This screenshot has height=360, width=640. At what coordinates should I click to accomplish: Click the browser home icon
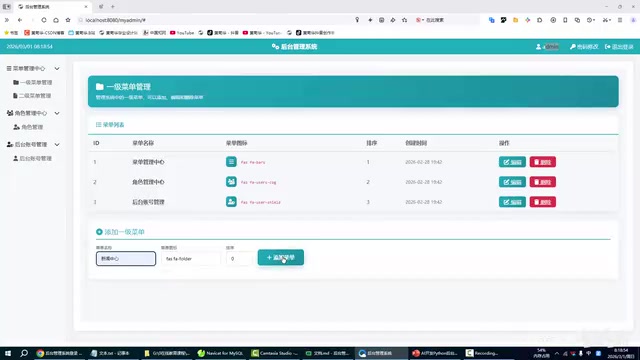coord(56,20)
